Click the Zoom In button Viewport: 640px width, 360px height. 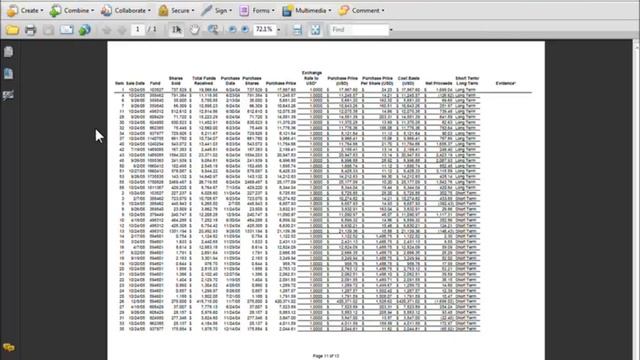(x=245, y=29)
